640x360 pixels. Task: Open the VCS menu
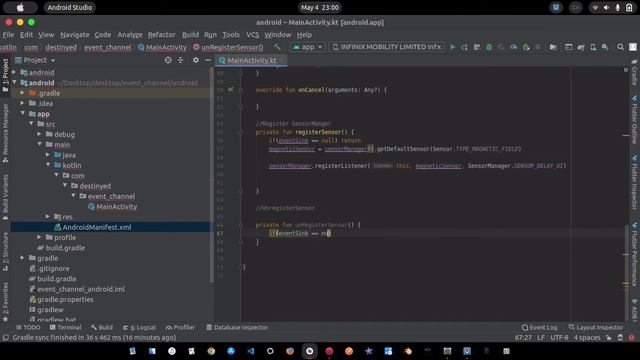pos(253,35)
